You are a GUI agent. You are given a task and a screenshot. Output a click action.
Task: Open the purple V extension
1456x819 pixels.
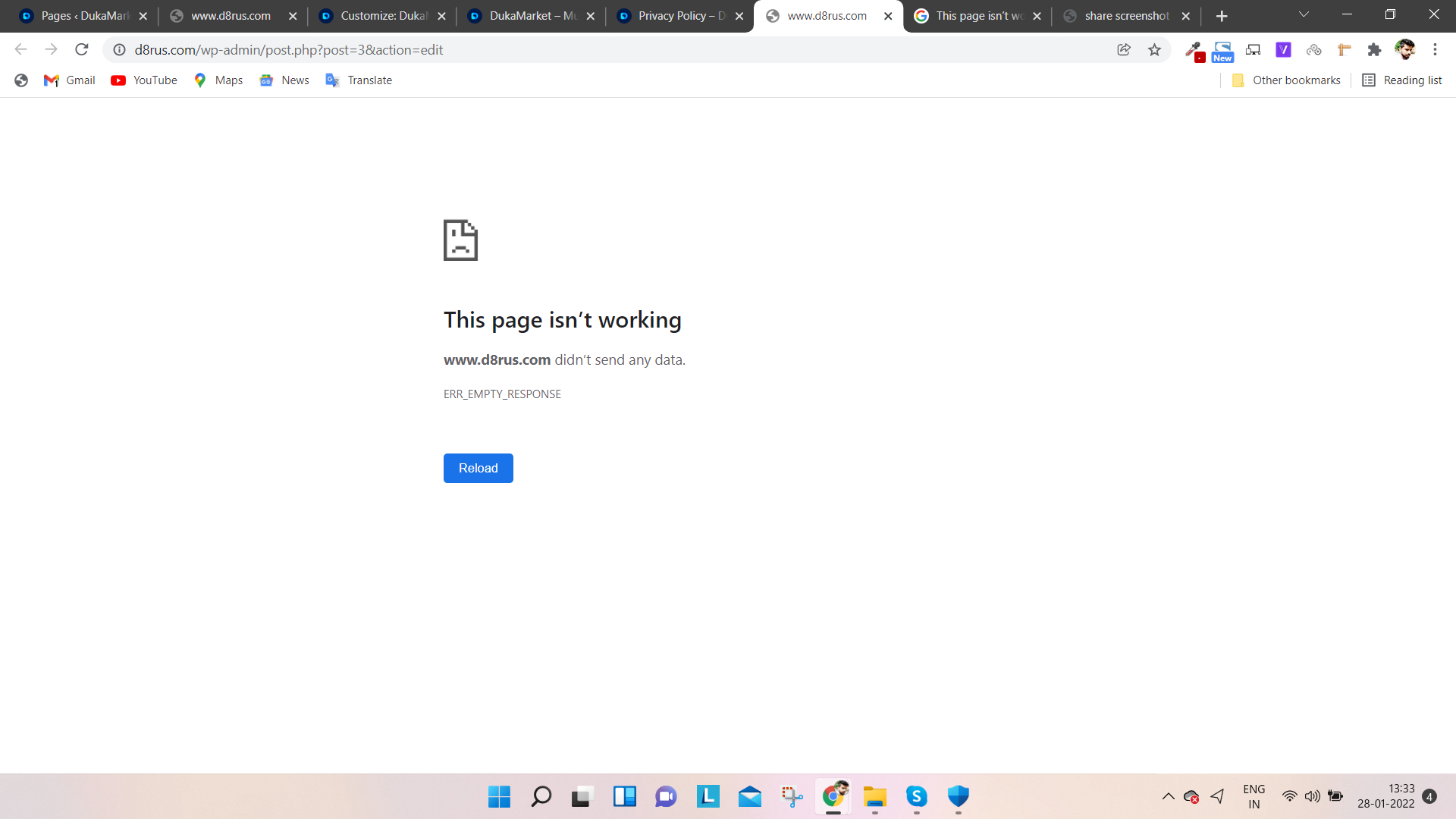[x=1283, y=49]
